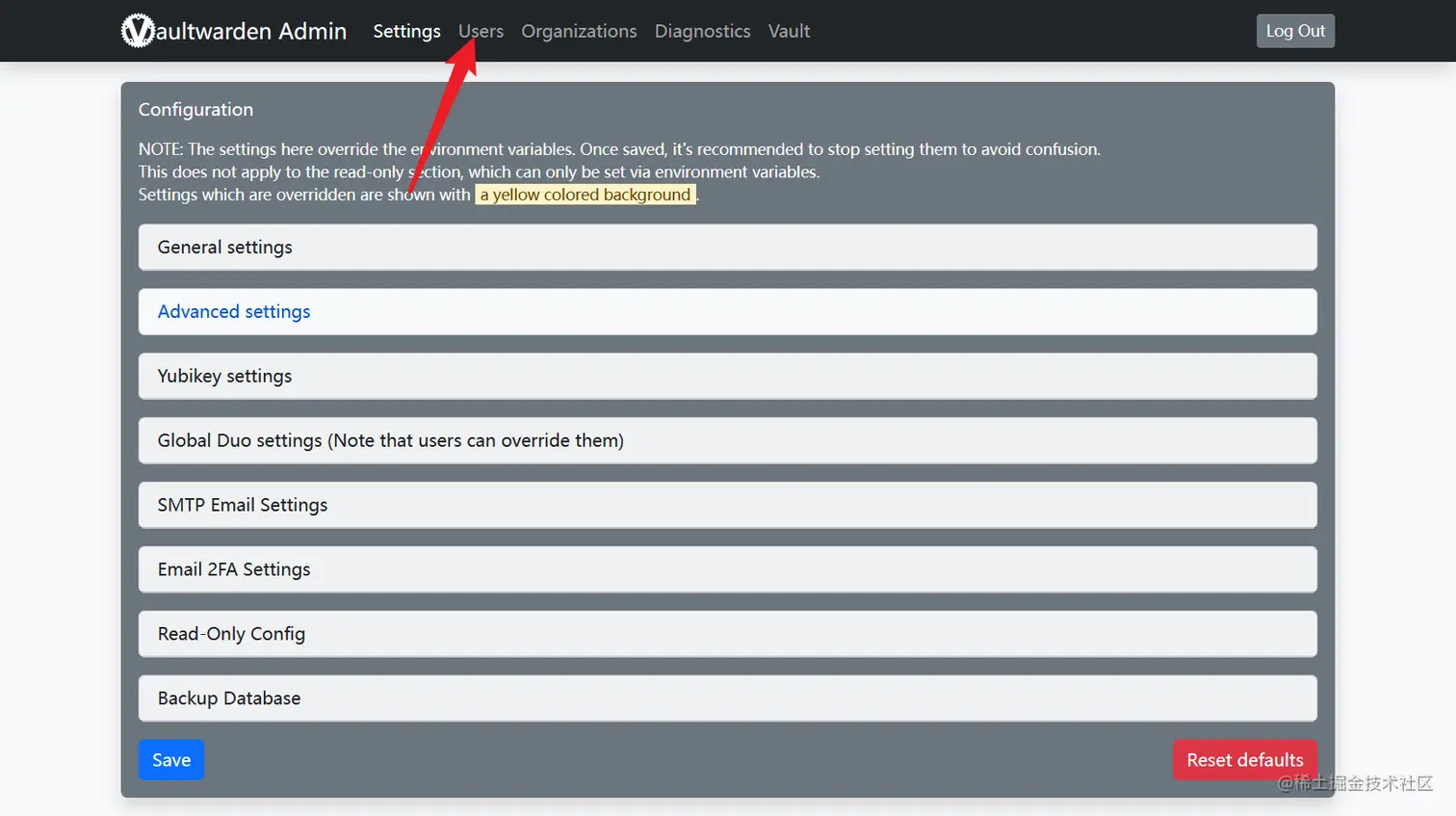Click the blue Save button
1456x816 pixels.
point(171,760)
